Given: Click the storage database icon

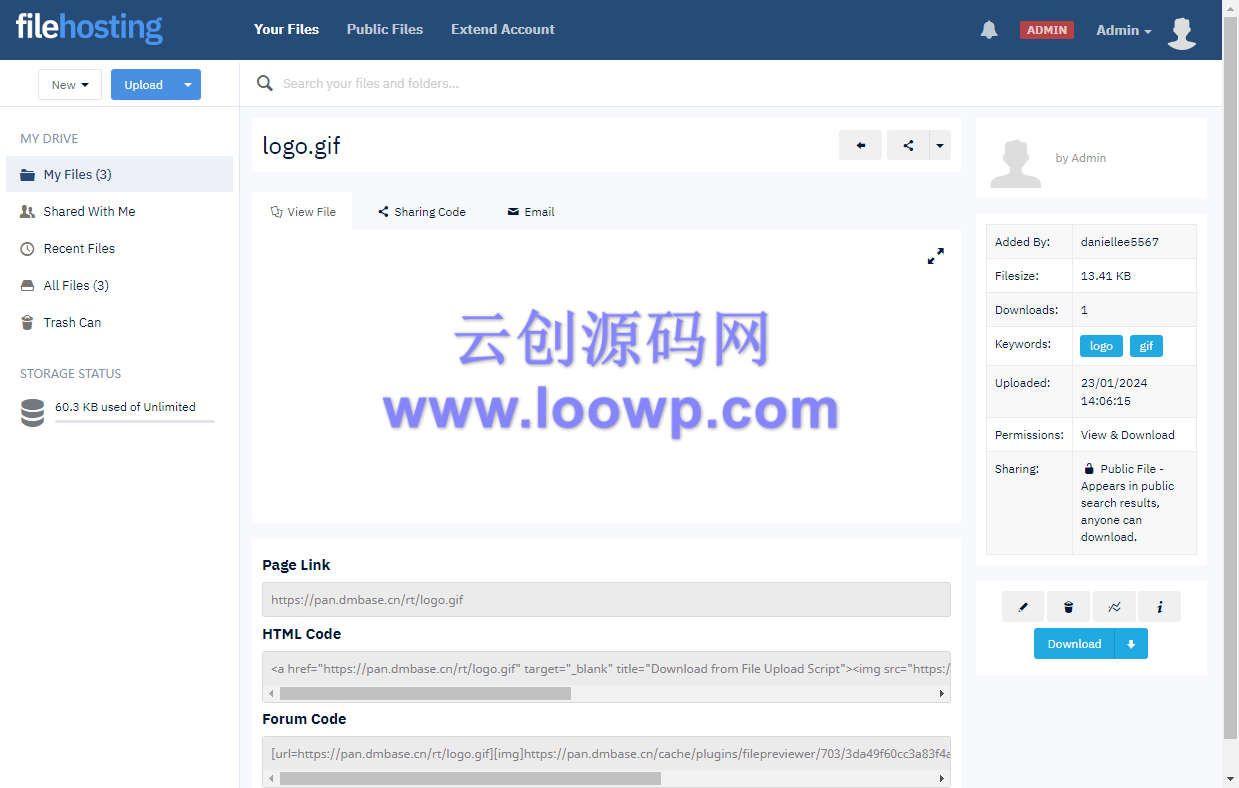Looking at the screenshot, I should [x=33, y=412].
